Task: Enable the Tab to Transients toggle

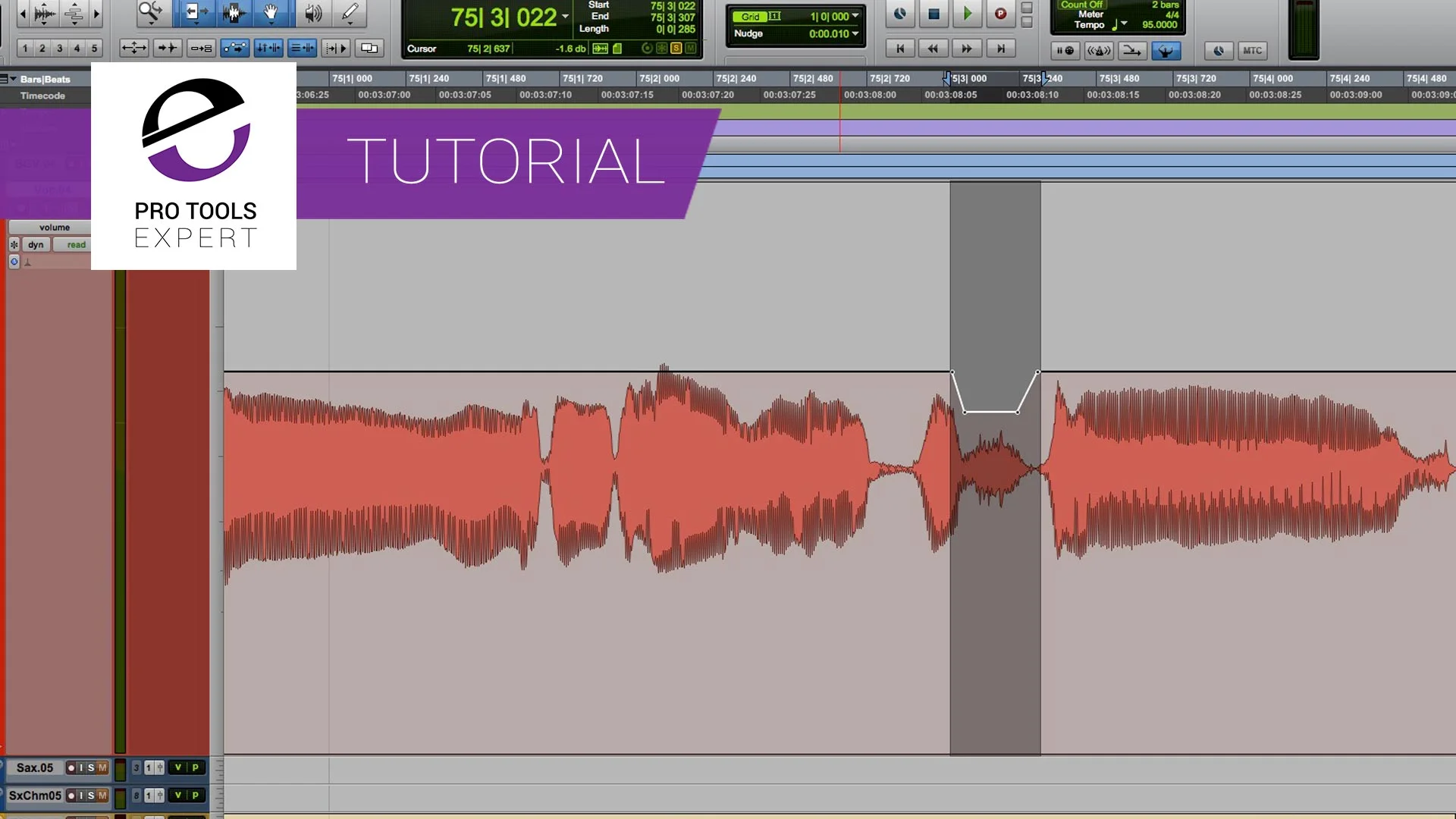Action: 167,48
